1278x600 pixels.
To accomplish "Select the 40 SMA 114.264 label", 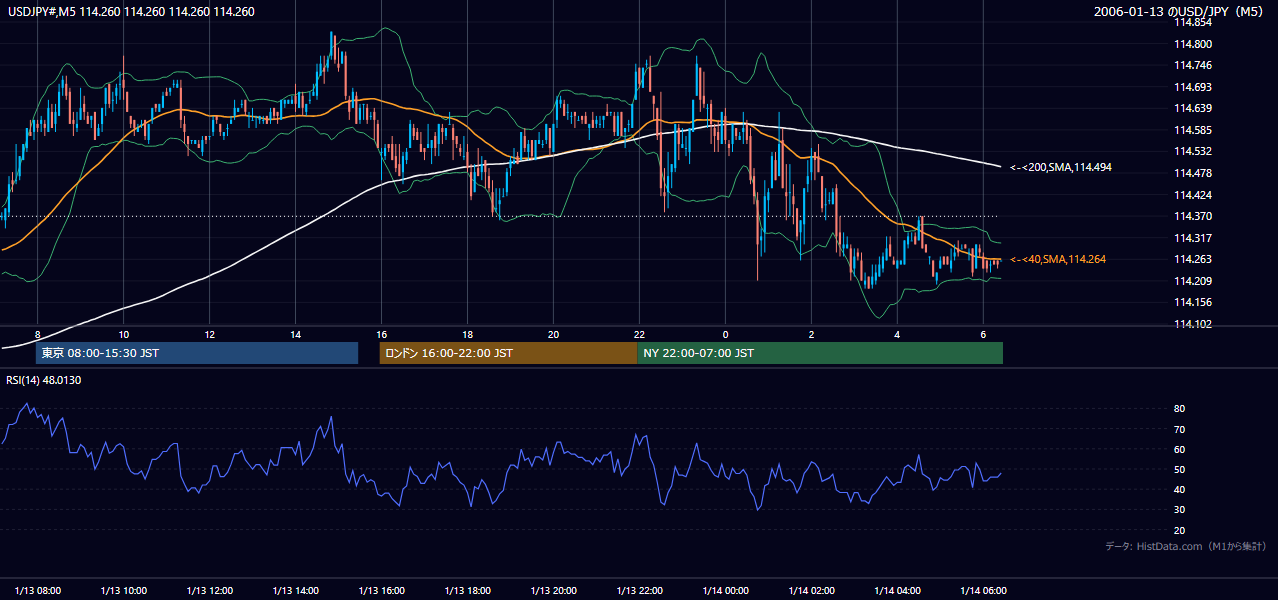I will click(1058, 259).
